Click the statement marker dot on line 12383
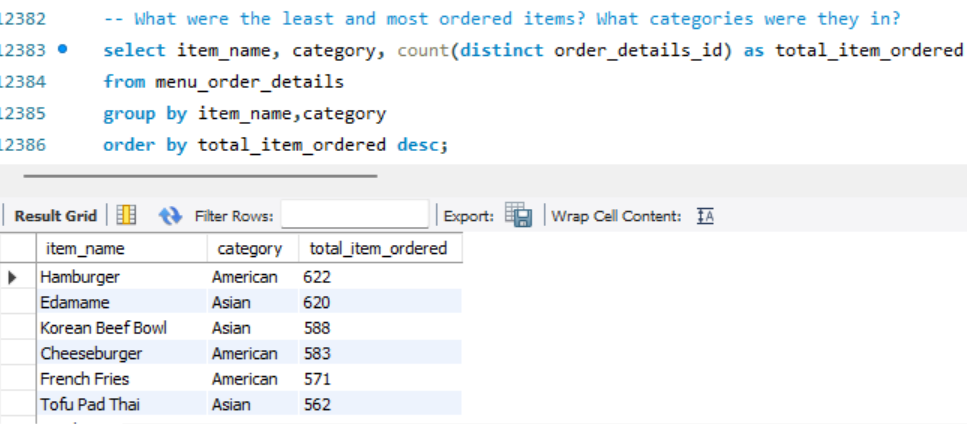The height and width of the screenshot is (424, 967). tap(62, 49)
